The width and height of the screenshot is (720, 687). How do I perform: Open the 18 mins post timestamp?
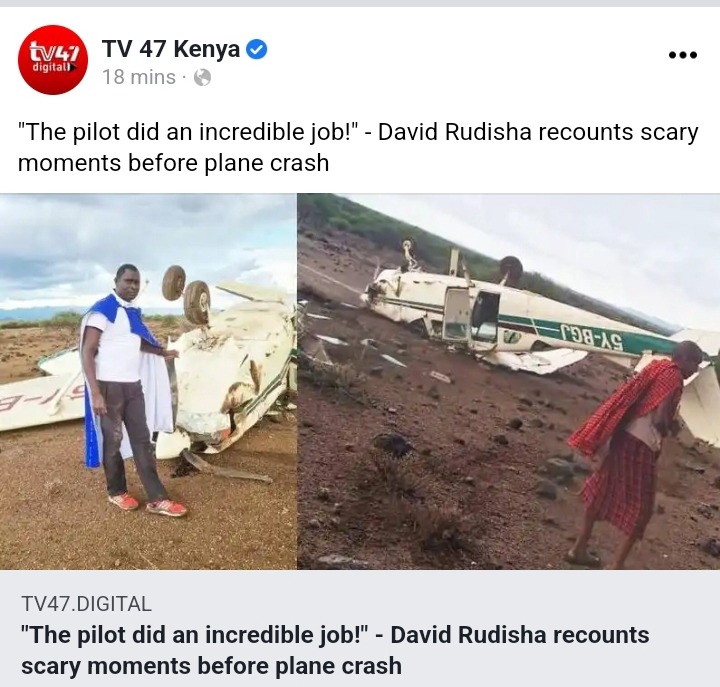click(139, 77)
